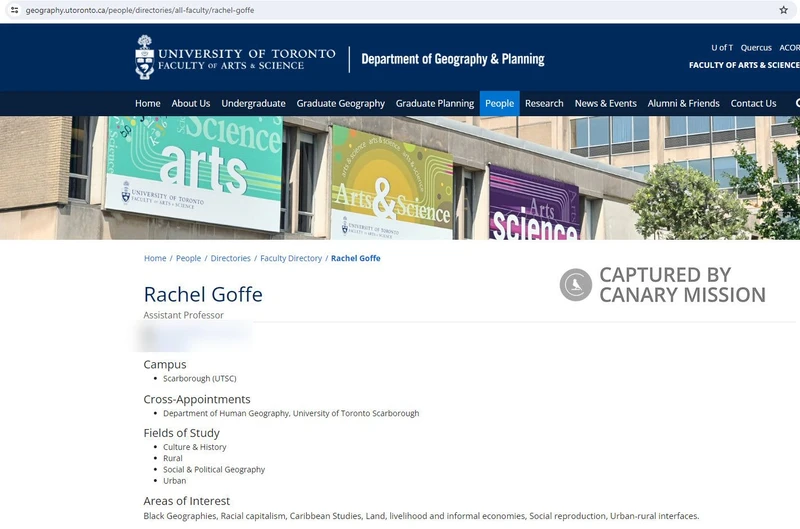Click the bookmark star icon in address bar
The width and height of the screenshot is (800, 529).
click(783, 10)
